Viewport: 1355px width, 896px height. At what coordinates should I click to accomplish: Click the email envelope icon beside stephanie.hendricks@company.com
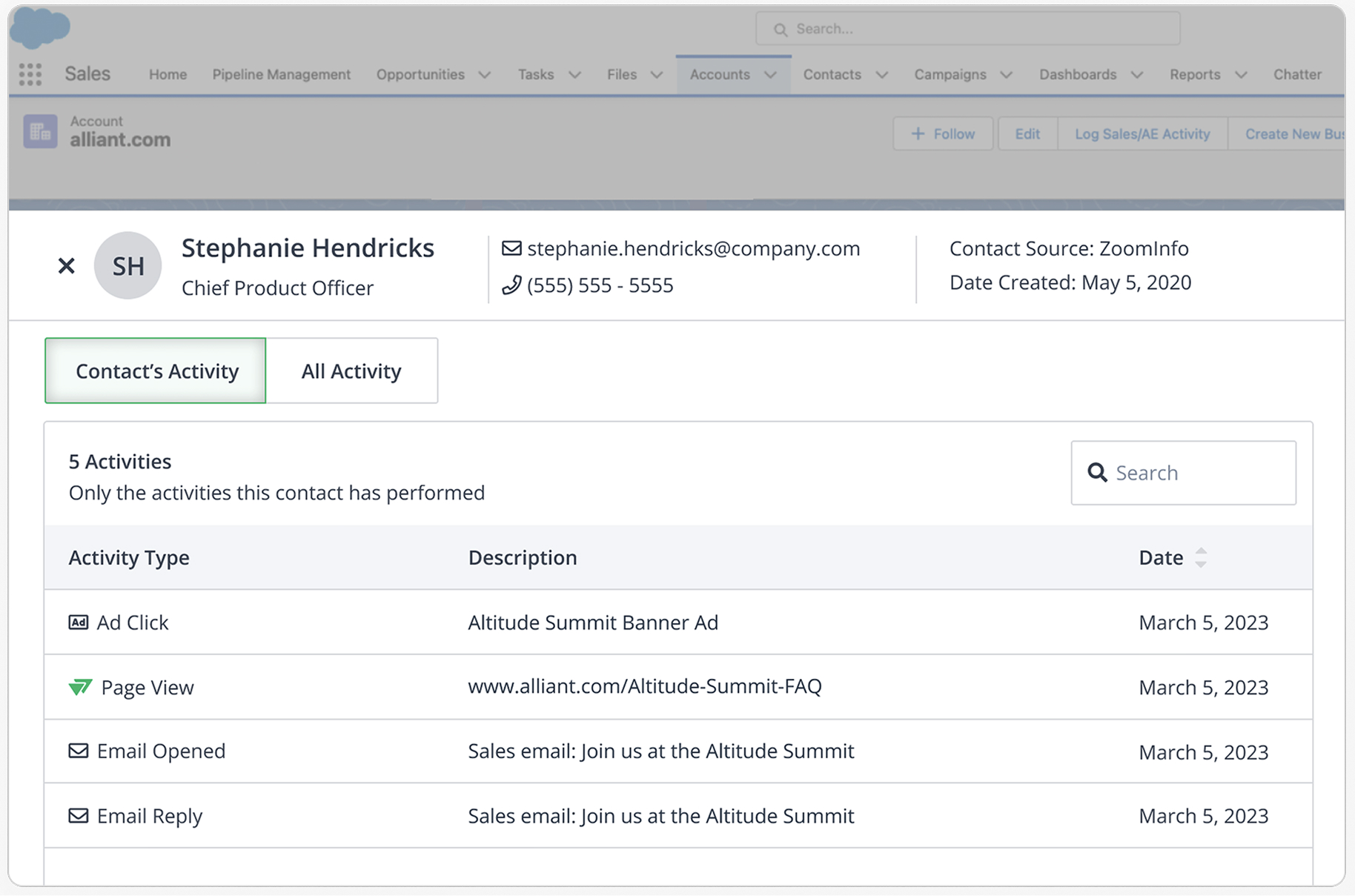(x=511, y=248)
